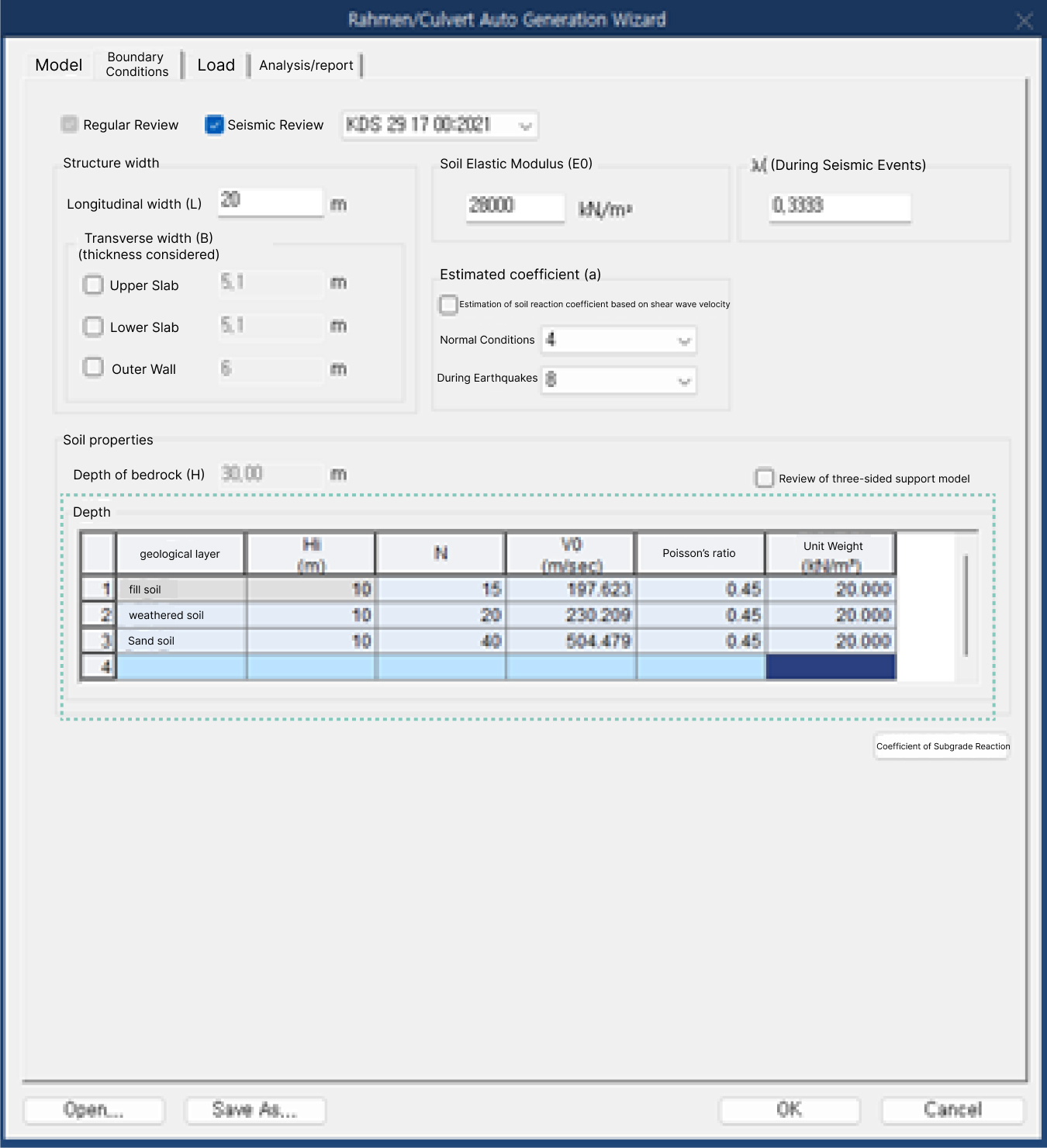Click the Open button
Image resolution: width=1047 pixels, height=1148 pixels.
pos(93,1110)
